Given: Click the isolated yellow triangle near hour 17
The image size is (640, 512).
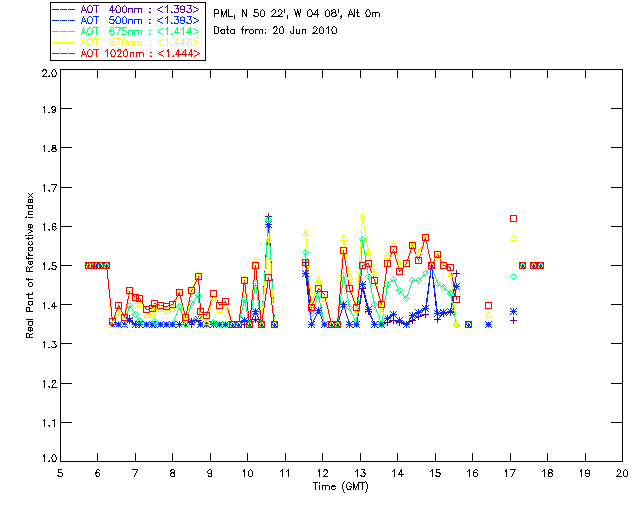Looking at the screenshot, I should coord(513,238).
